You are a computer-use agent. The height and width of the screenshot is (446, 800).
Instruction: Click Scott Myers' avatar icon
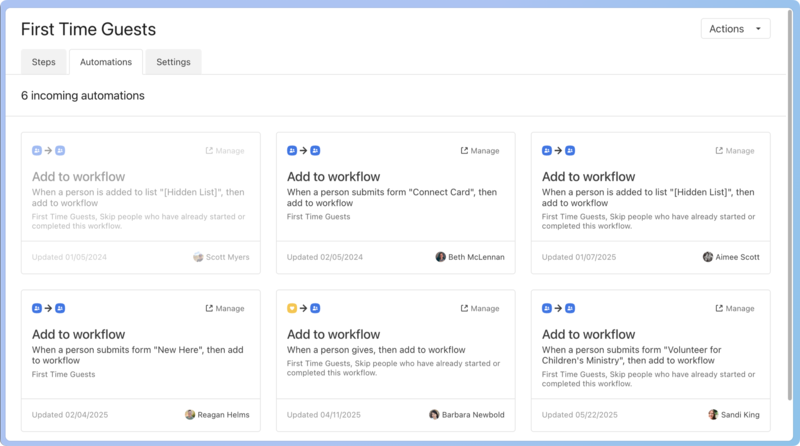pyautogui.click(x=198, y=257)
